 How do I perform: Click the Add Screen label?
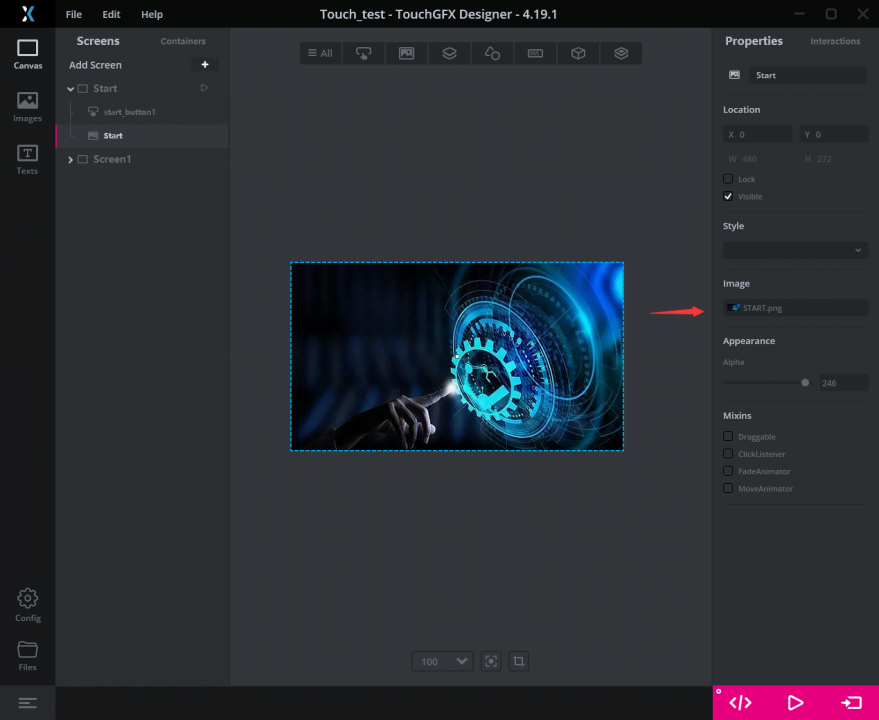coord(95,65)
